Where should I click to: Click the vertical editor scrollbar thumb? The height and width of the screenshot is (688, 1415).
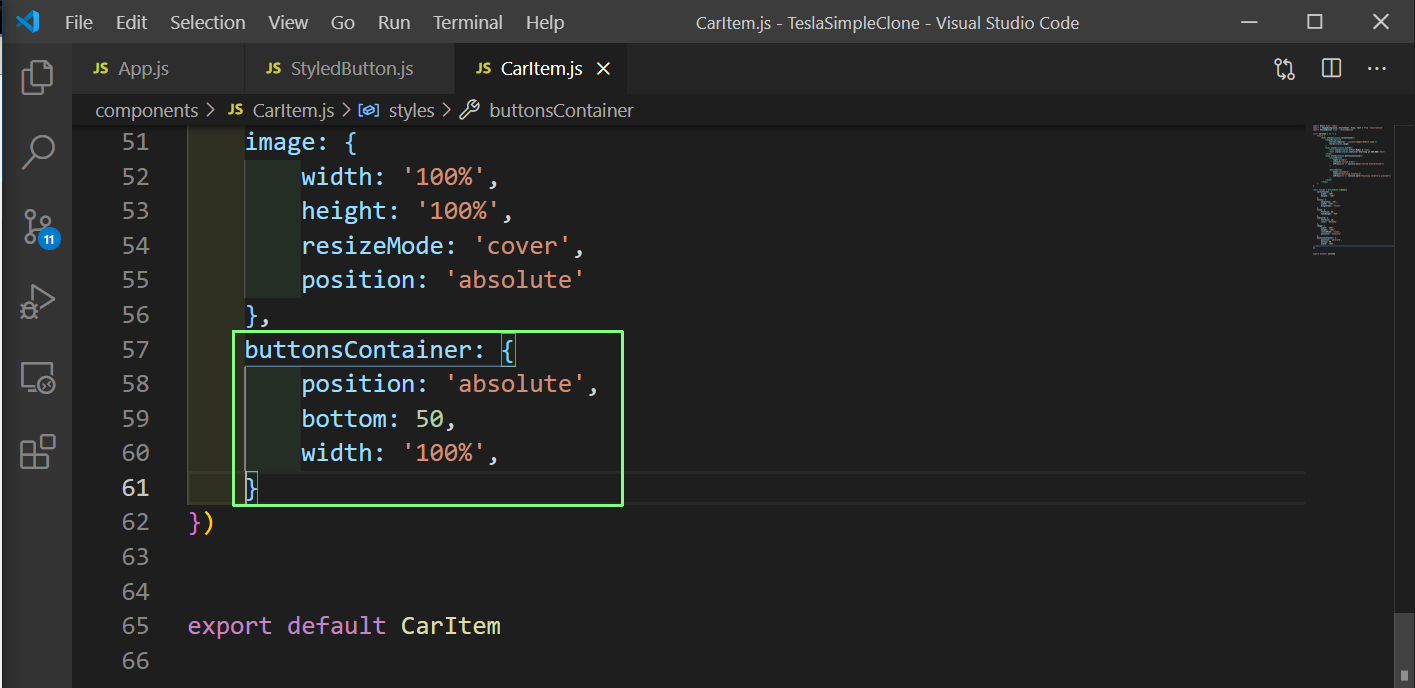(x=1404, y=650)
